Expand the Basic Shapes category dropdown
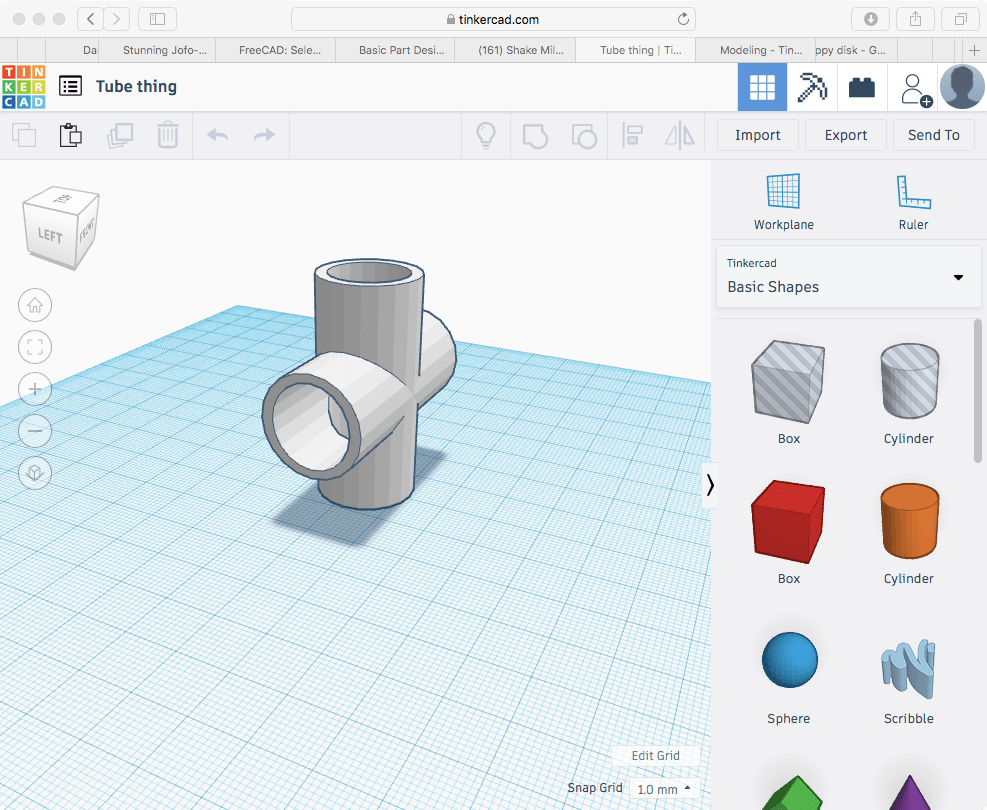Viewport: 987px width, 810px height. [x=958, y=277]
